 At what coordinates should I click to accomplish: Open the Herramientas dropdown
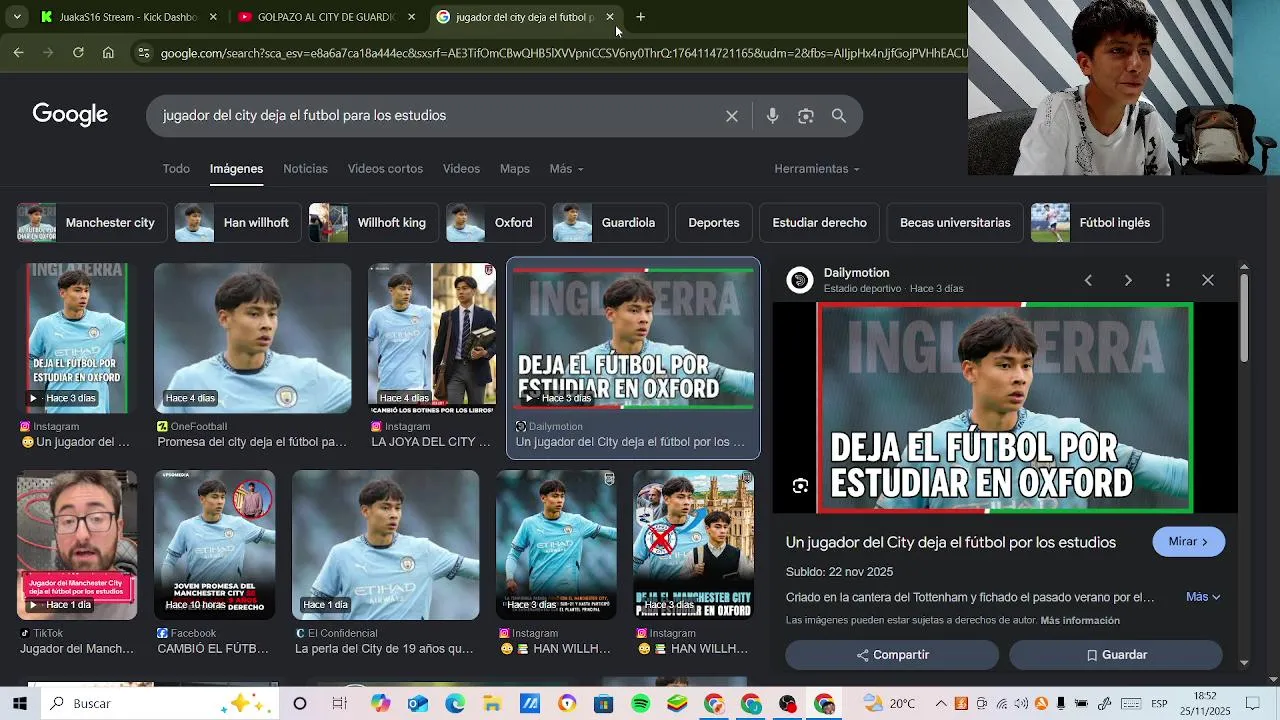(816, 169)
